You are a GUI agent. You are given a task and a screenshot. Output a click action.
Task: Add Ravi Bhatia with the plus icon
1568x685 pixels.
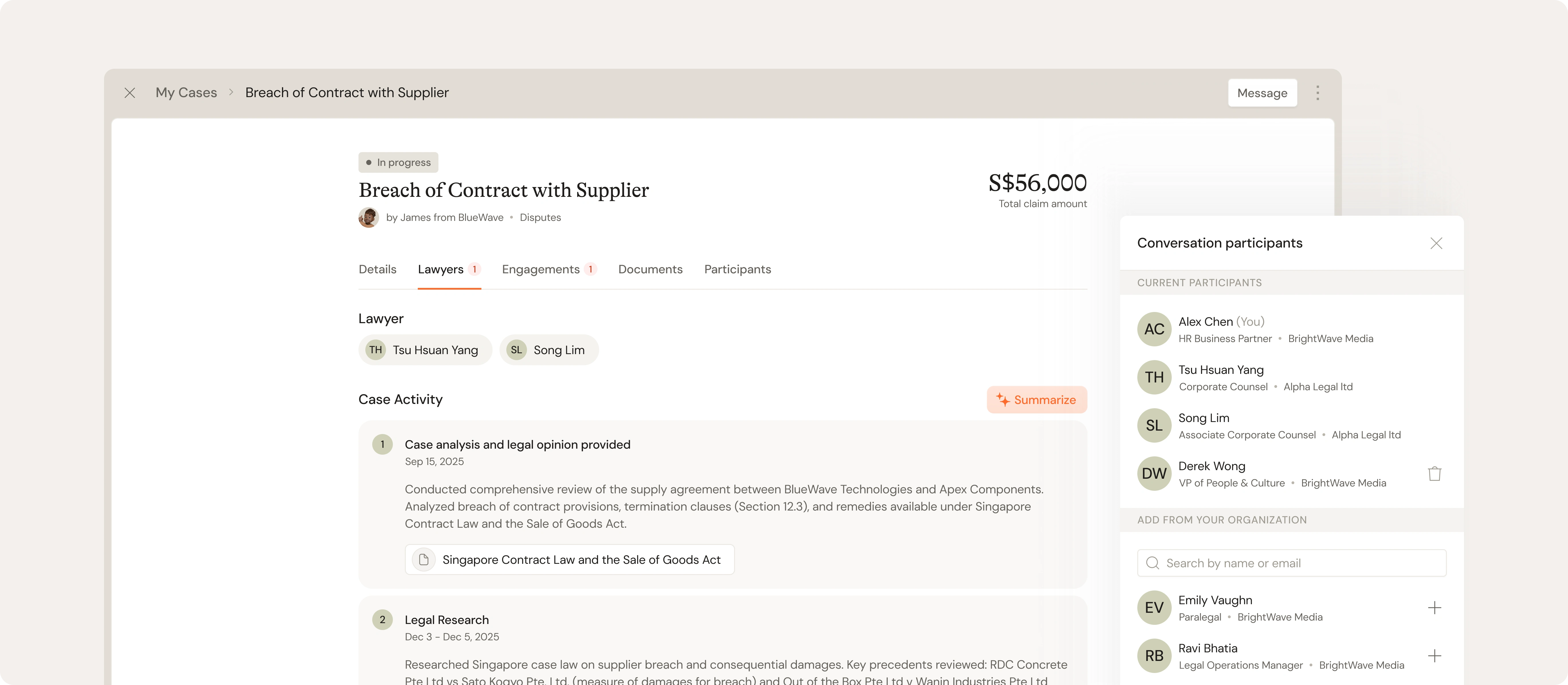pyautogui.click(x=1434, y=656)
